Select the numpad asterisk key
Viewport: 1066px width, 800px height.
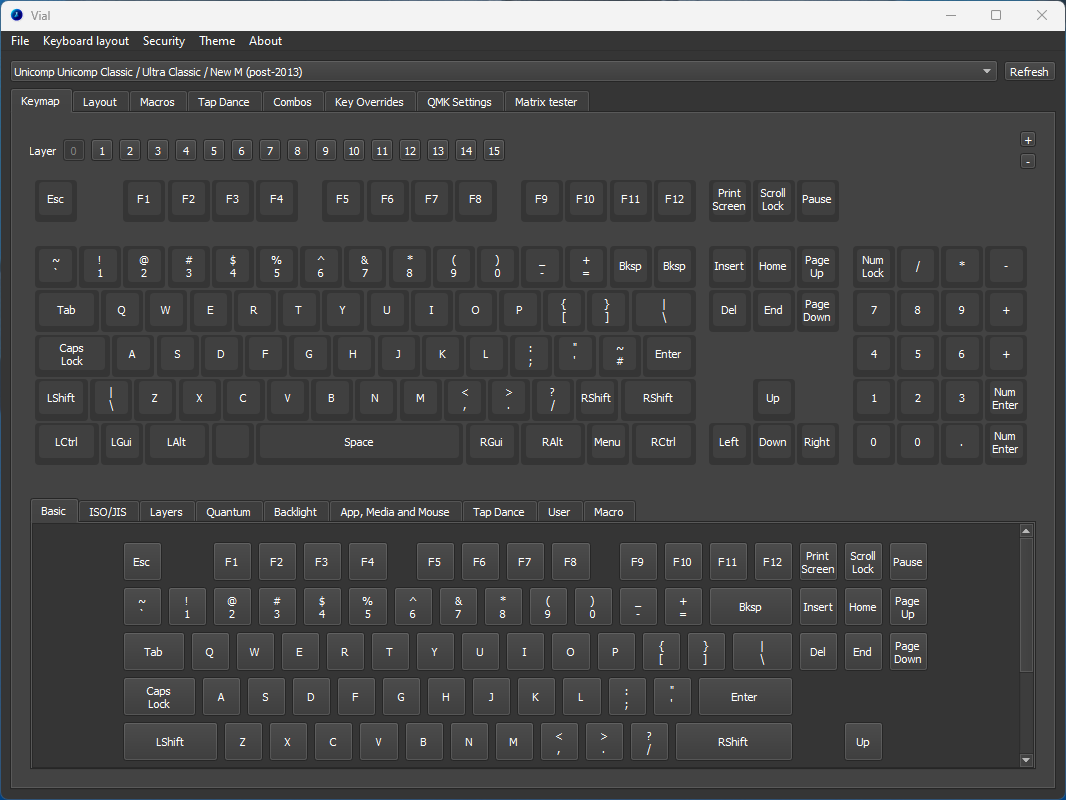[x=961, y=266]
